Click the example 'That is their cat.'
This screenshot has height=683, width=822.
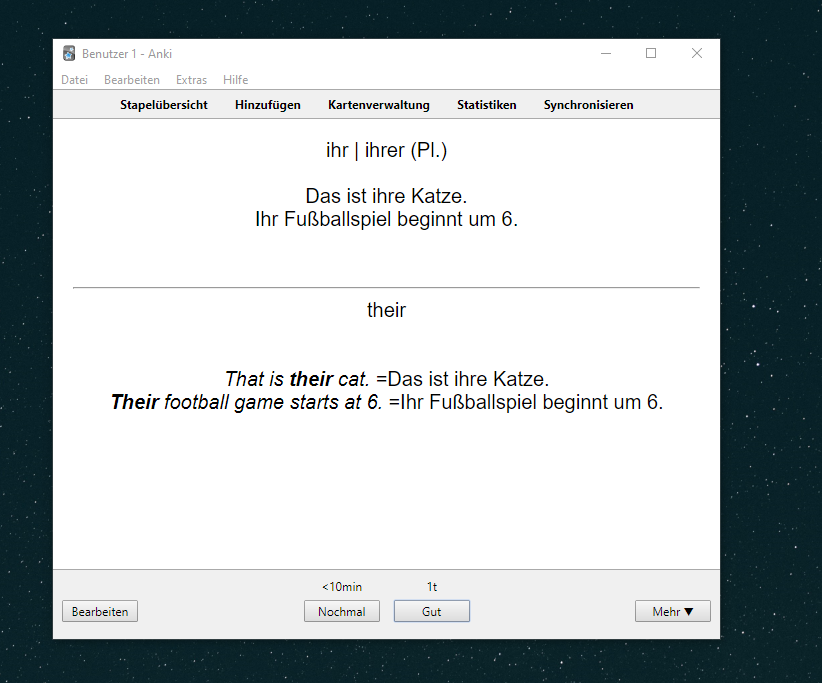pyautogui.click(x=297, y=379)
